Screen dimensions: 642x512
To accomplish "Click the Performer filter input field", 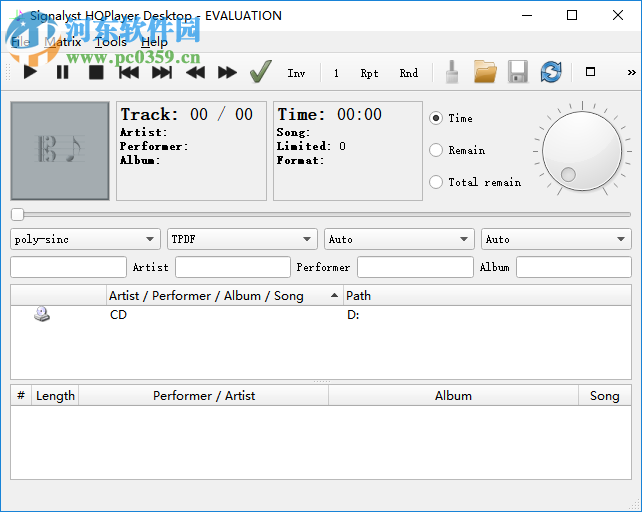I will tap(415, 267).
